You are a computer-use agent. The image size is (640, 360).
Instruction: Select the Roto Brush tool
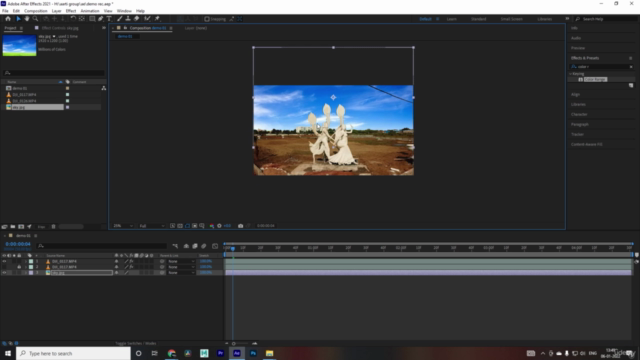(x=147, y=19)
